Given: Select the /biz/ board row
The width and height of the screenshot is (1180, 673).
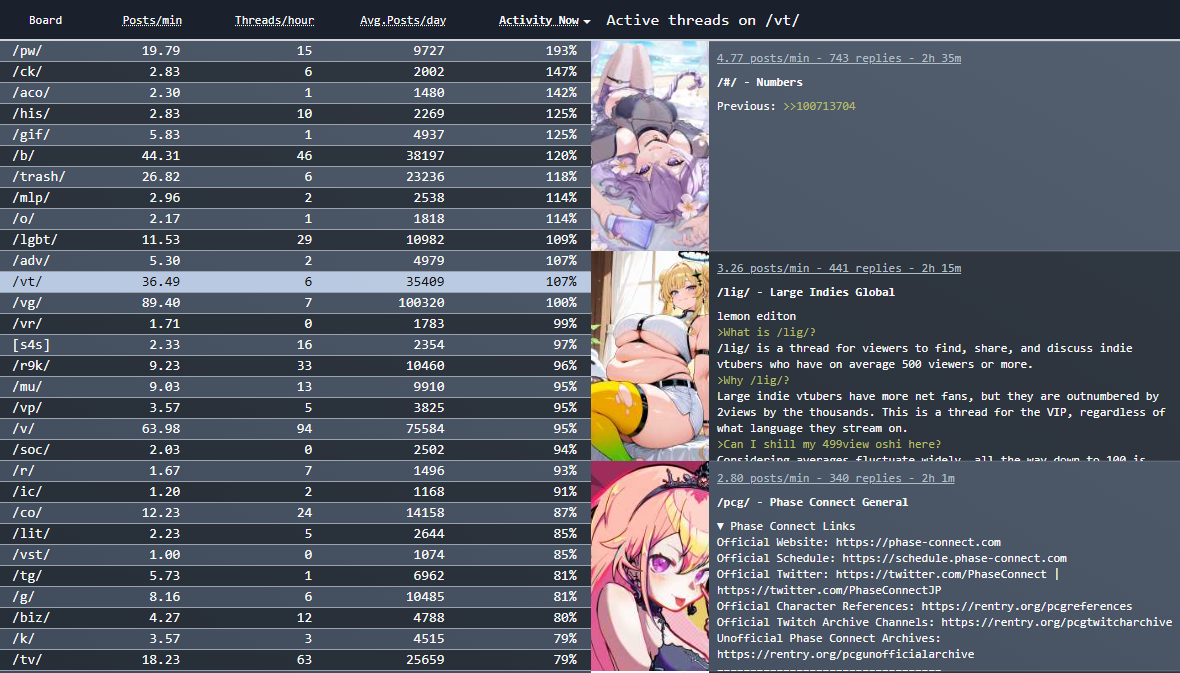Looking at the screenshot, I should 295,617.
